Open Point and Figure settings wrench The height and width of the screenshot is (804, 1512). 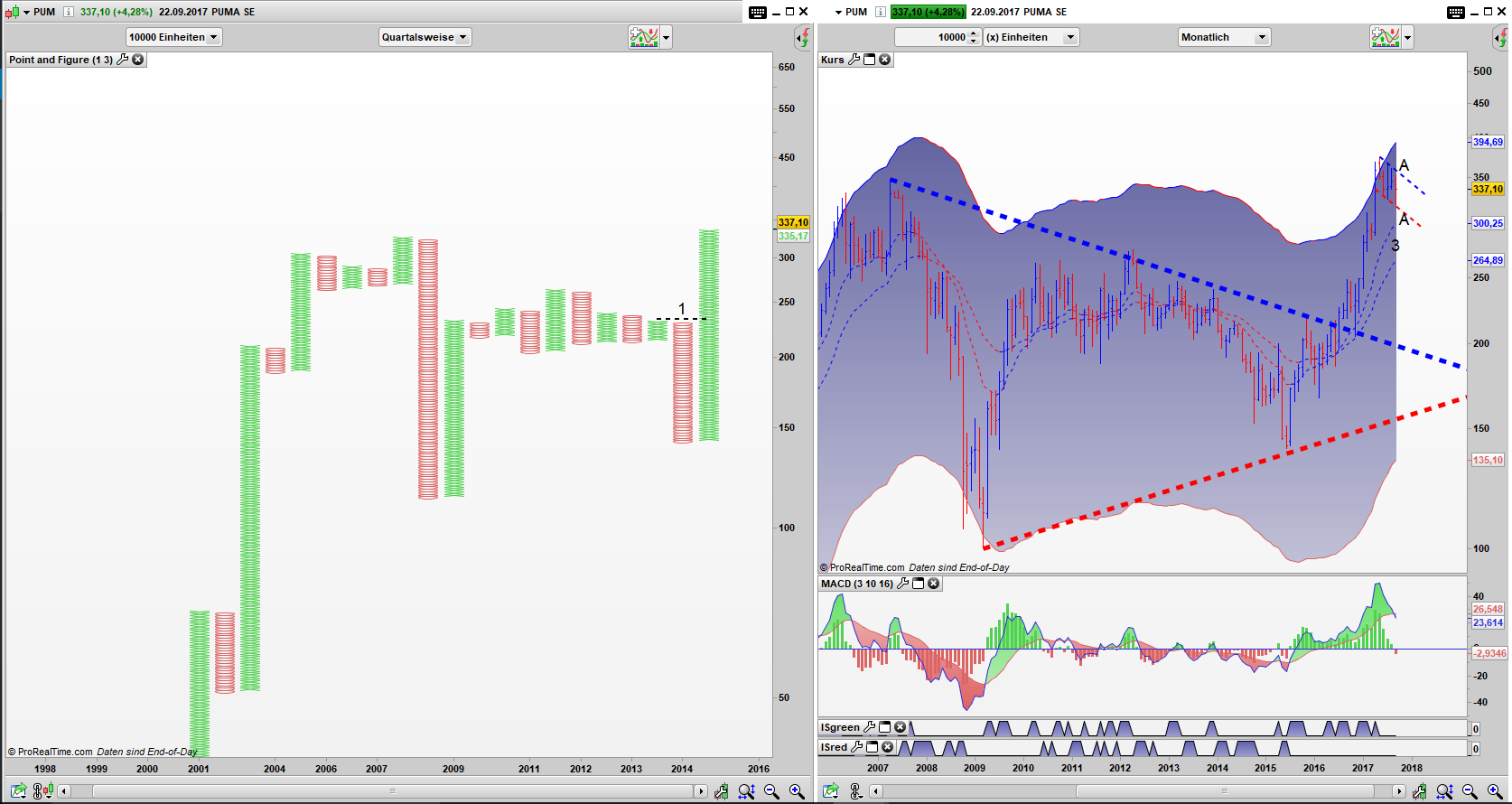pos(123,60)
